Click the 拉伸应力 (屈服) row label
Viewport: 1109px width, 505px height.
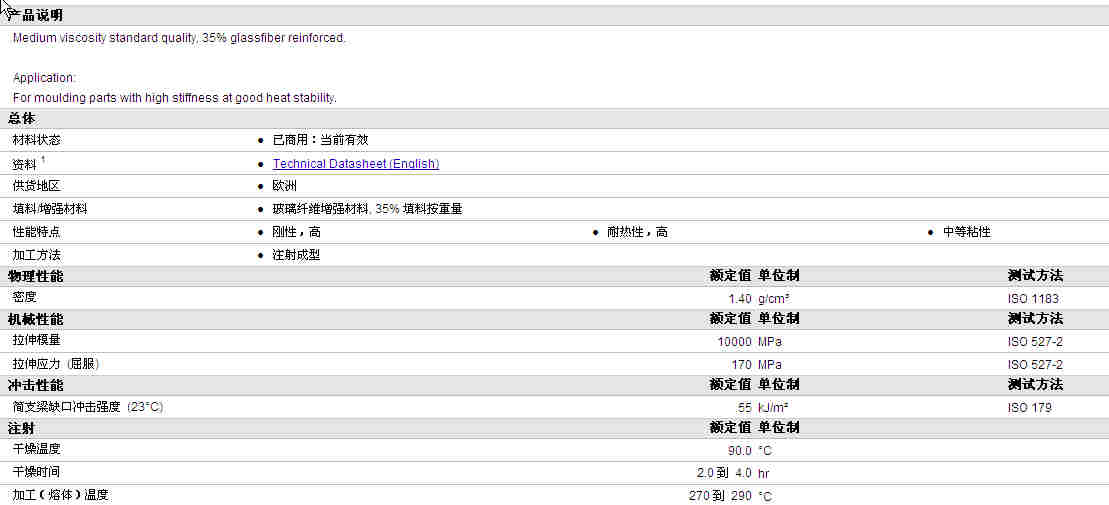(56, 364)
